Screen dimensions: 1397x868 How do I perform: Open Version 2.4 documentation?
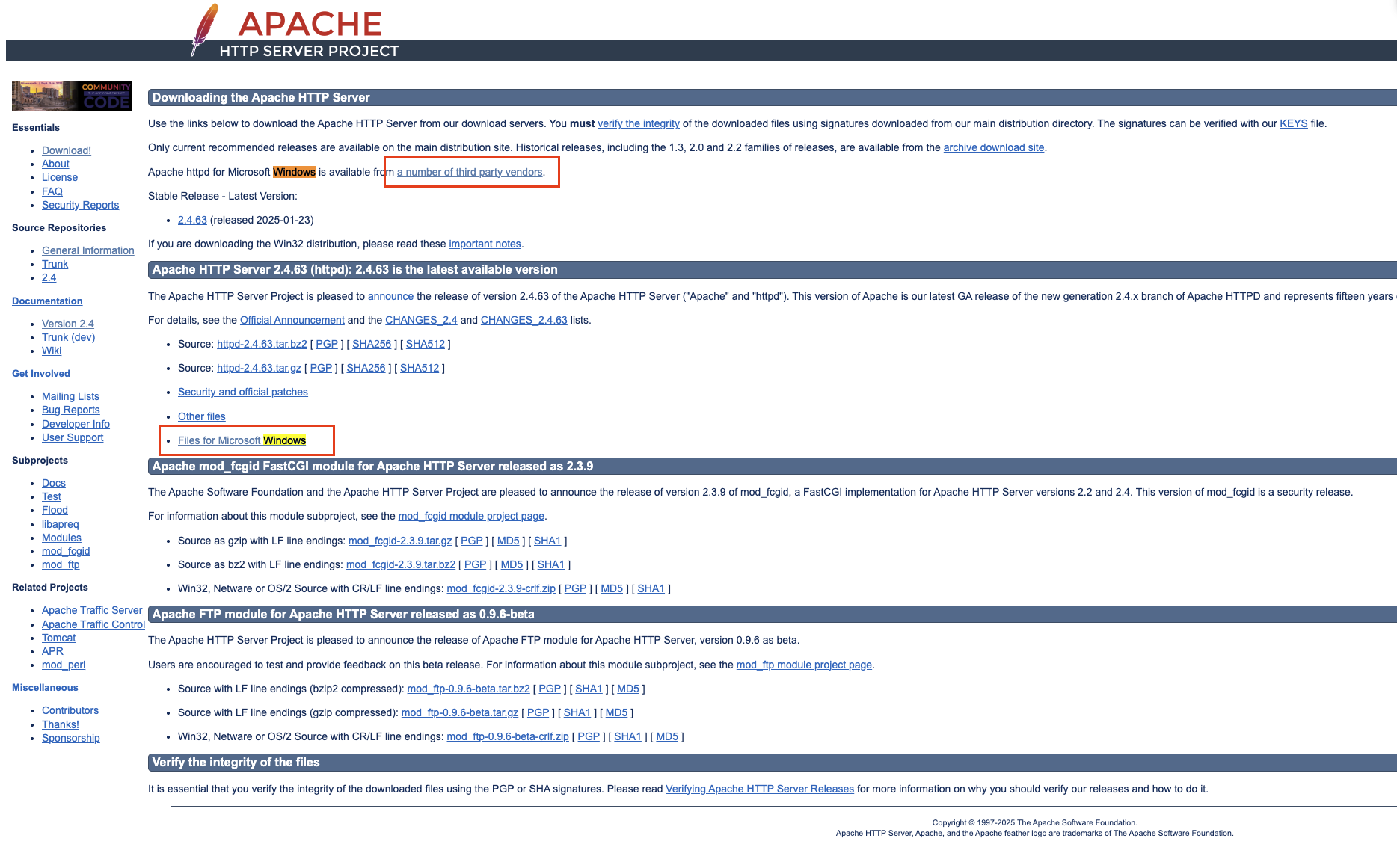[x=67, y=324]
